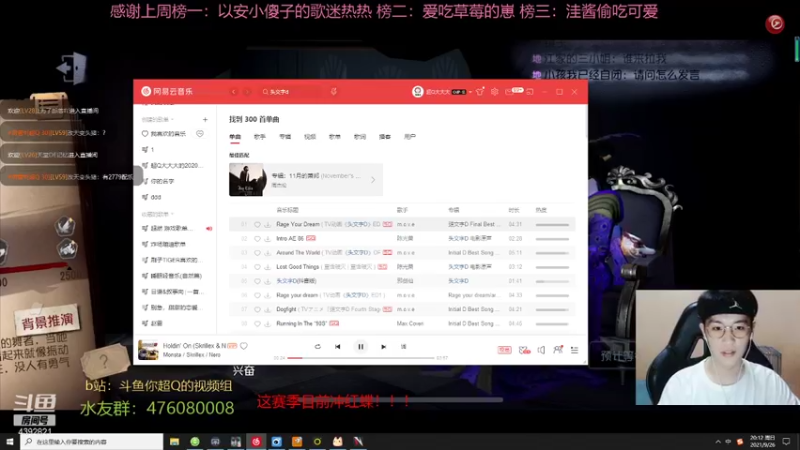
Task: Open the best match album cover
Action: pos(247,180)
